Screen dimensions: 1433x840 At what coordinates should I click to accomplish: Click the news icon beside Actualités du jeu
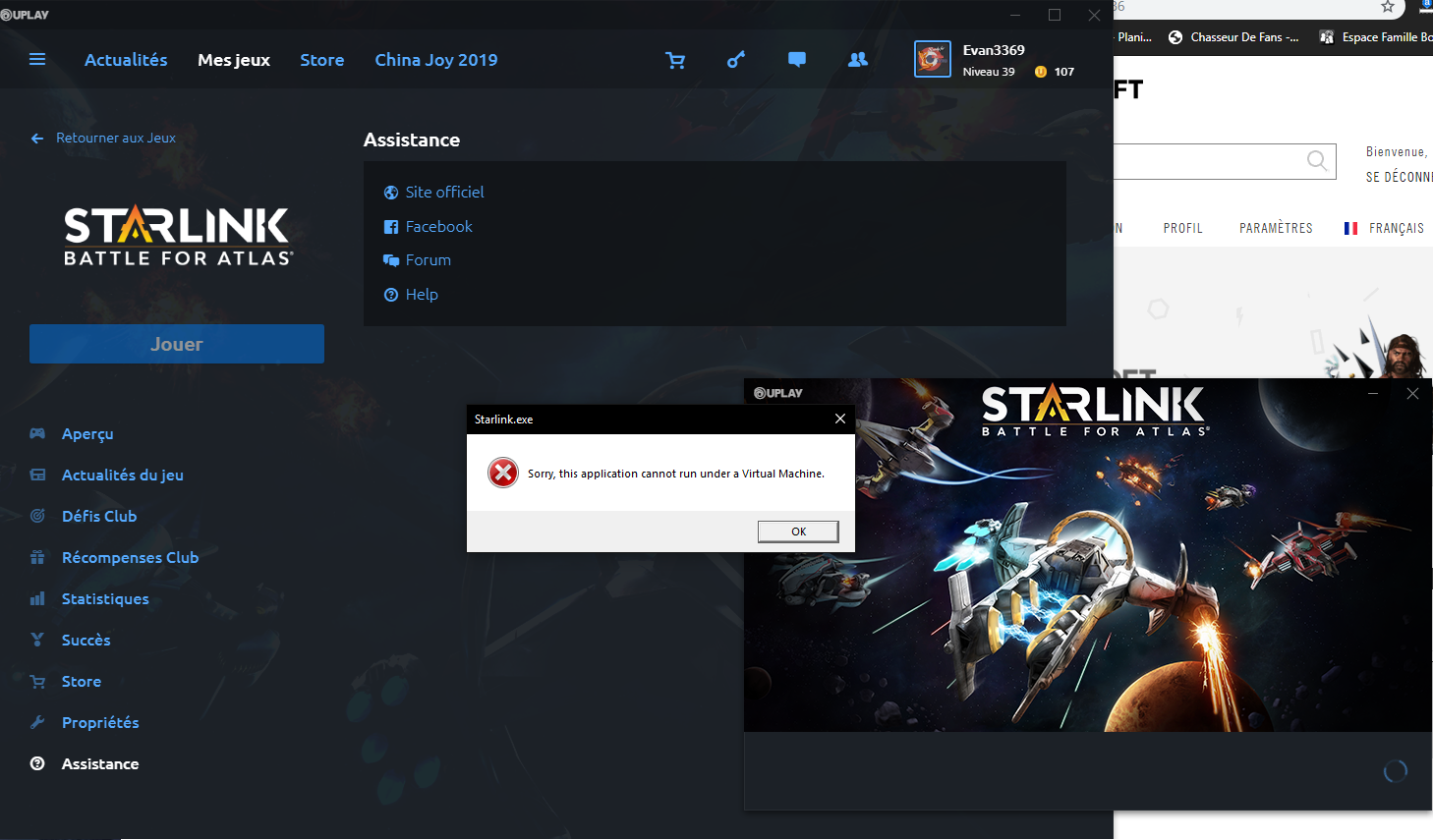37,475
